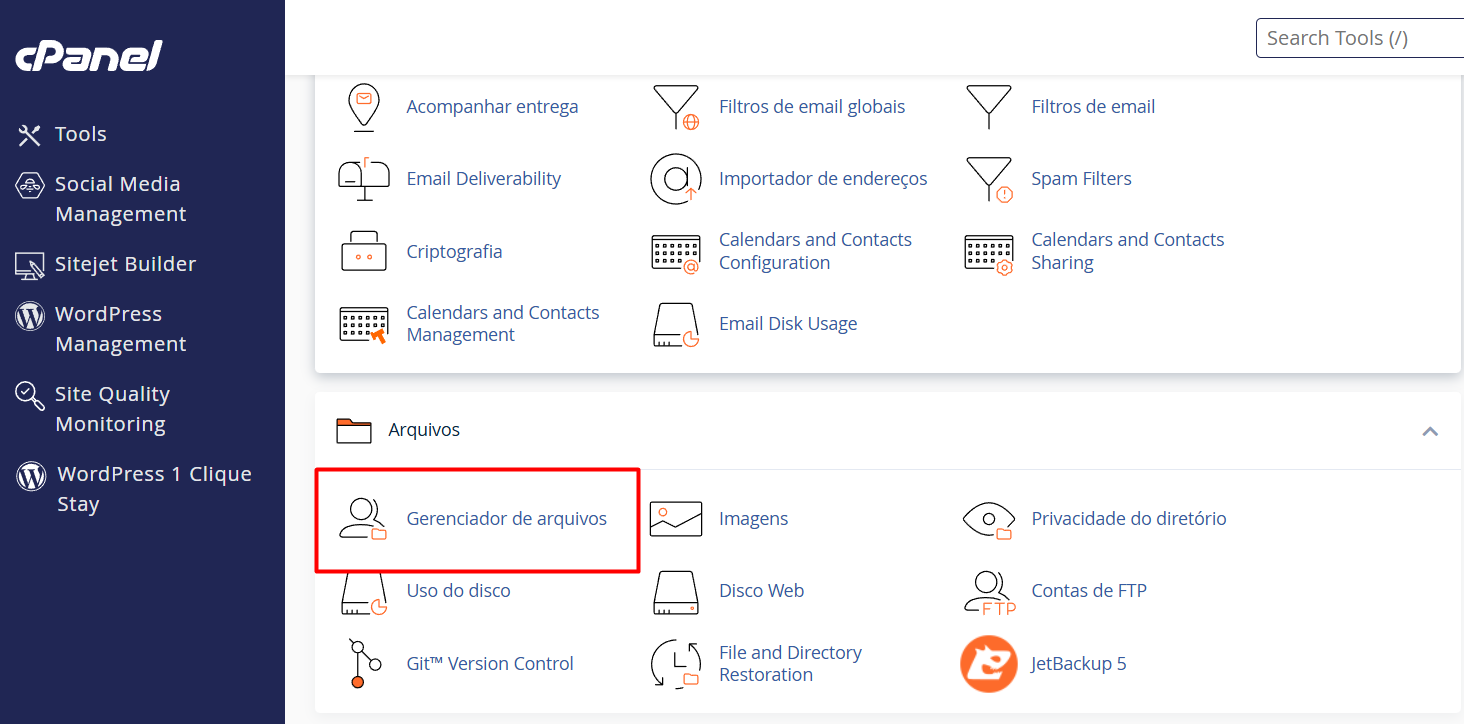The image size is (1464, 724).
Task: Click the cPanel logo
Action: pyautogui.click(x=88, y=56)
